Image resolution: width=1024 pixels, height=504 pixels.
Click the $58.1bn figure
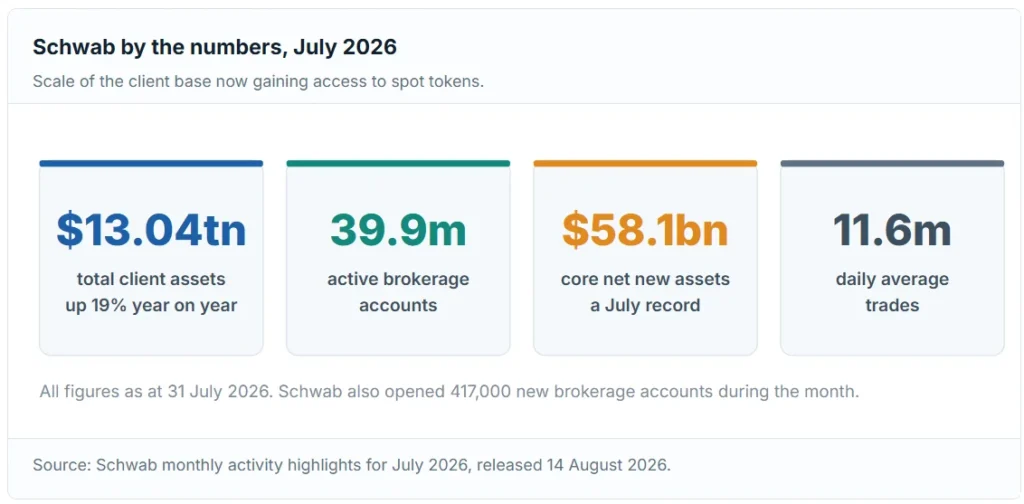[645, 230]
